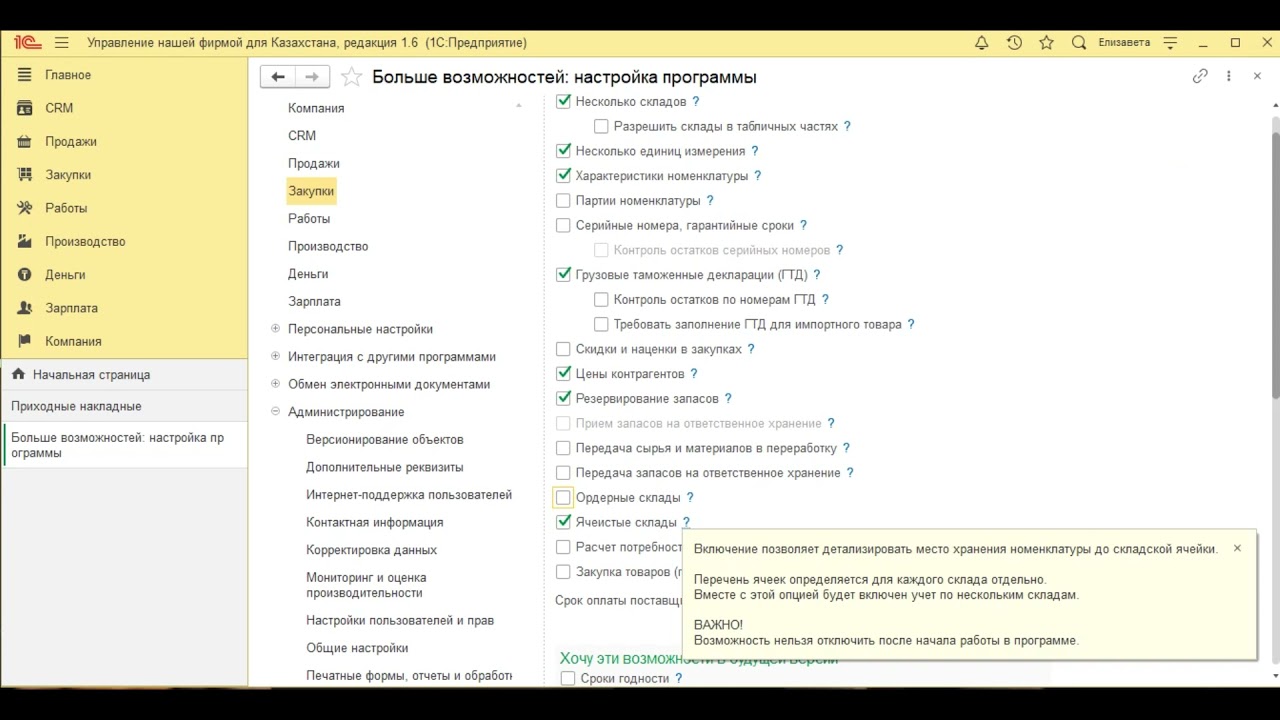Image resolution: width=1280 pixels, height=720 pixels.
Task: Open the search magnifier icon
Action: point(1079,43)
